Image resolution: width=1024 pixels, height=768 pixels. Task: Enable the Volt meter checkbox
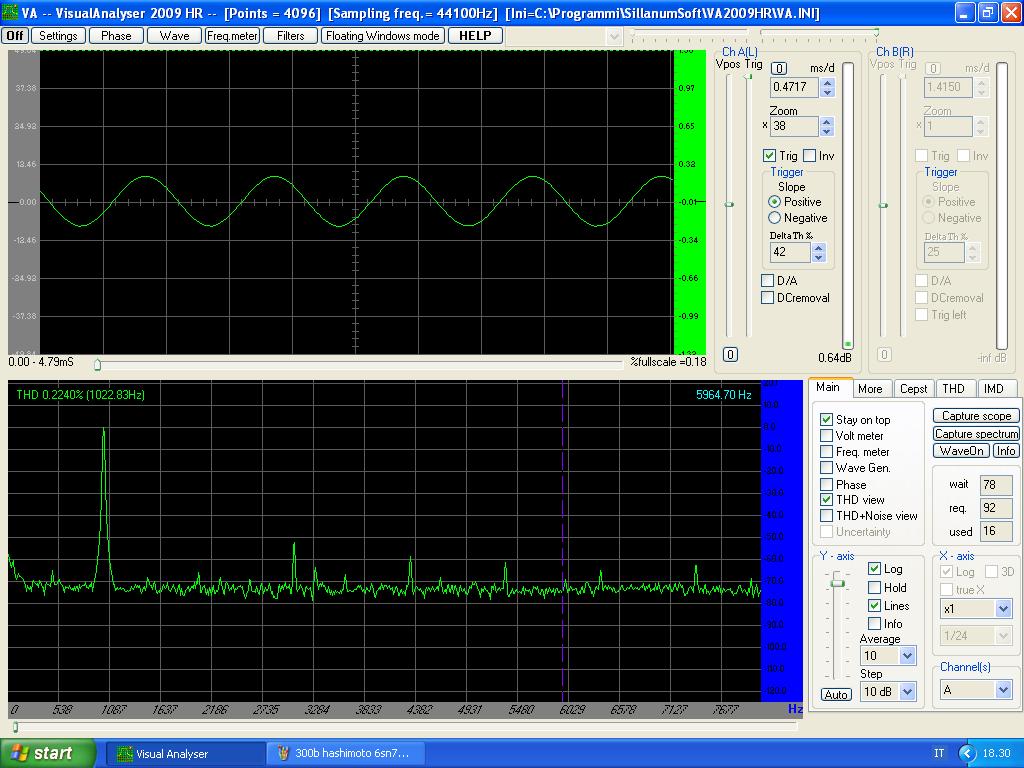click(x=826, y=436)
